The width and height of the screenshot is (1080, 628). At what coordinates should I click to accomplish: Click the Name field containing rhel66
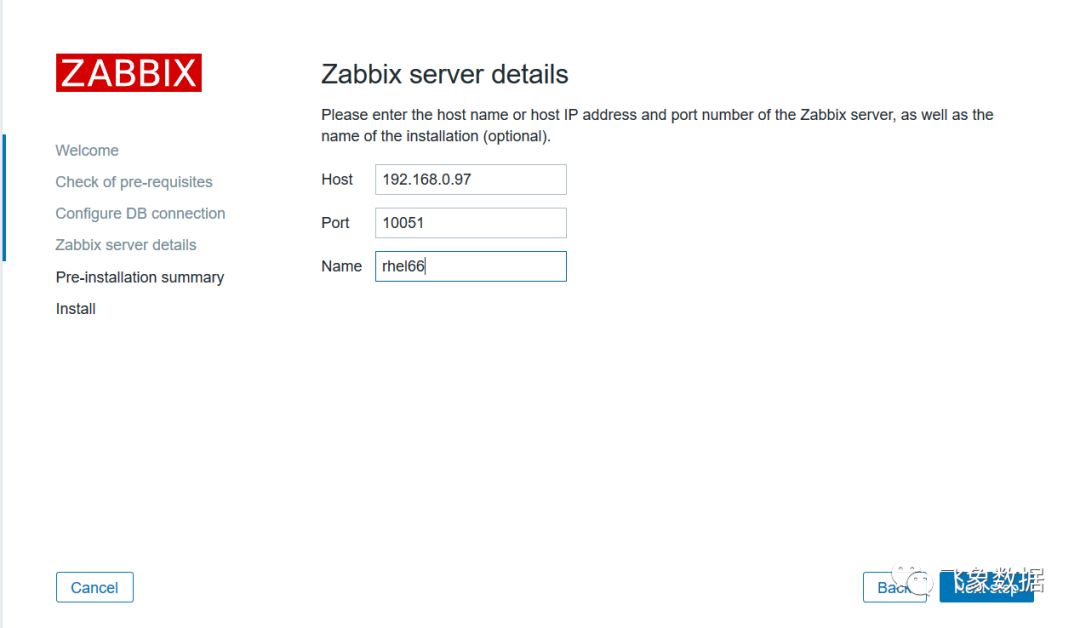click(x=470, y=266)
